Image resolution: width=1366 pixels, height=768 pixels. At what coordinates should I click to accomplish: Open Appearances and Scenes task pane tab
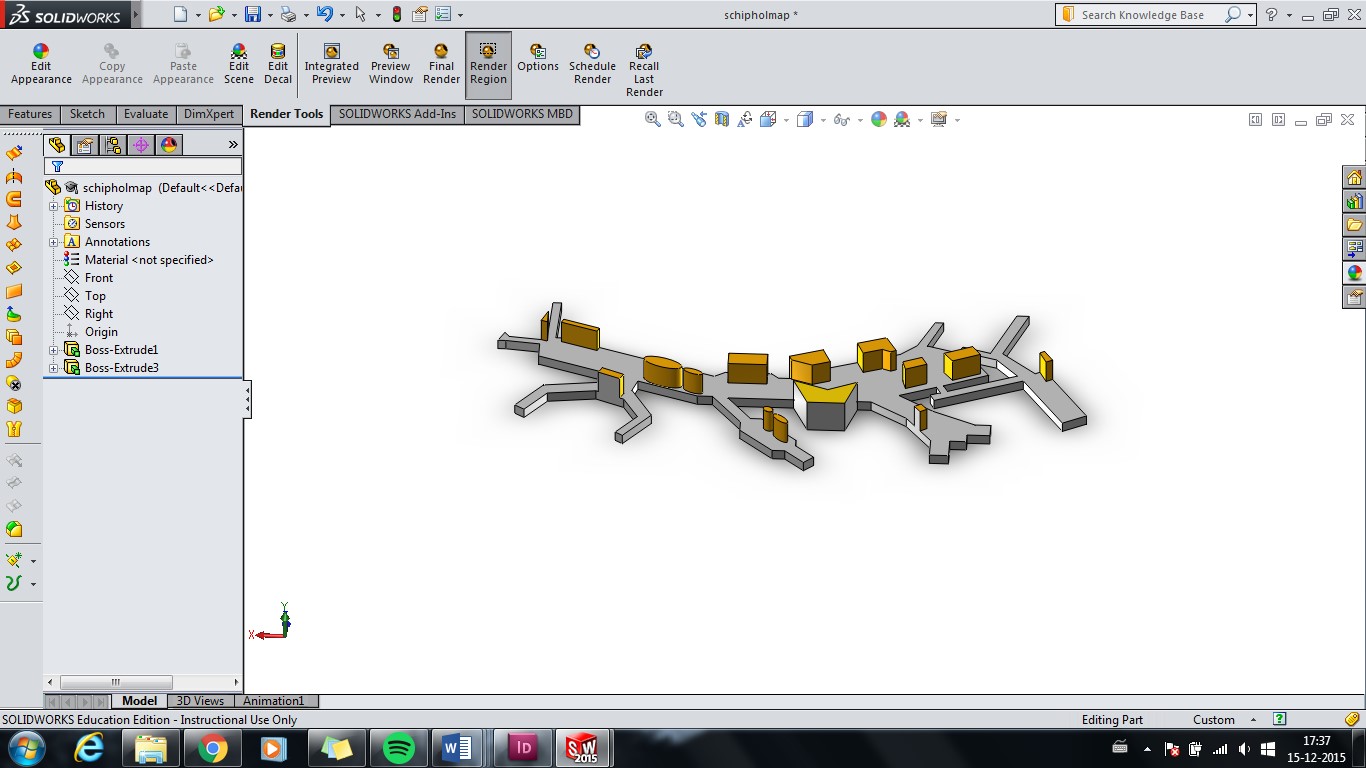coord(1355,273)
